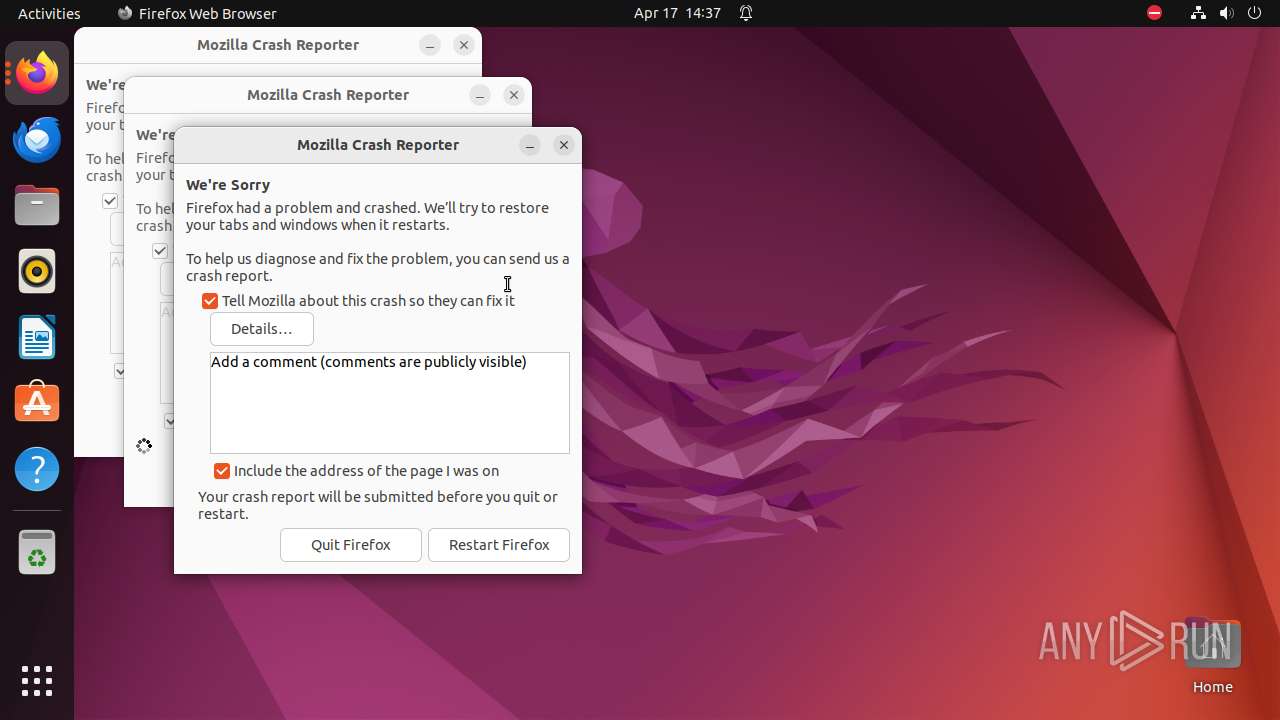The width and height of the screenshot is (1280, 720).
Task: Open the power menu icon
Action: (1255, 13)
